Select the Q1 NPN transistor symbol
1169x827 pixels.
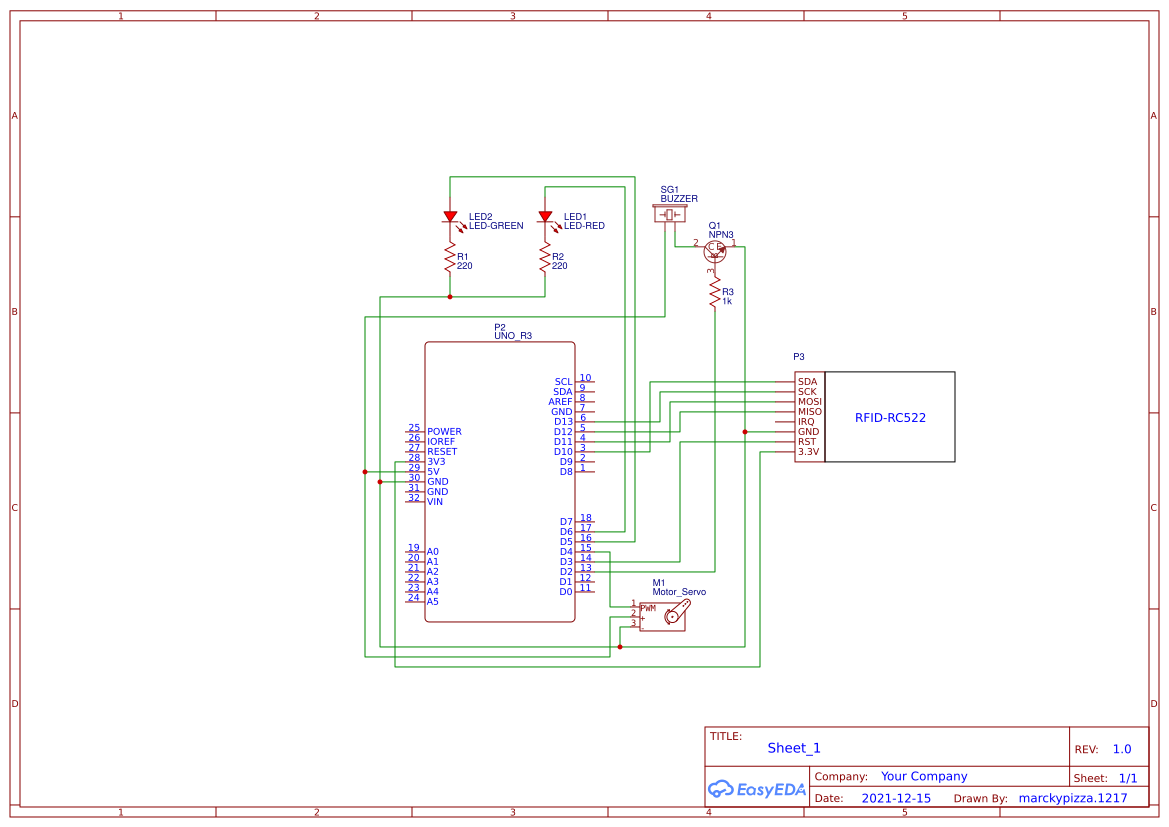715,251
